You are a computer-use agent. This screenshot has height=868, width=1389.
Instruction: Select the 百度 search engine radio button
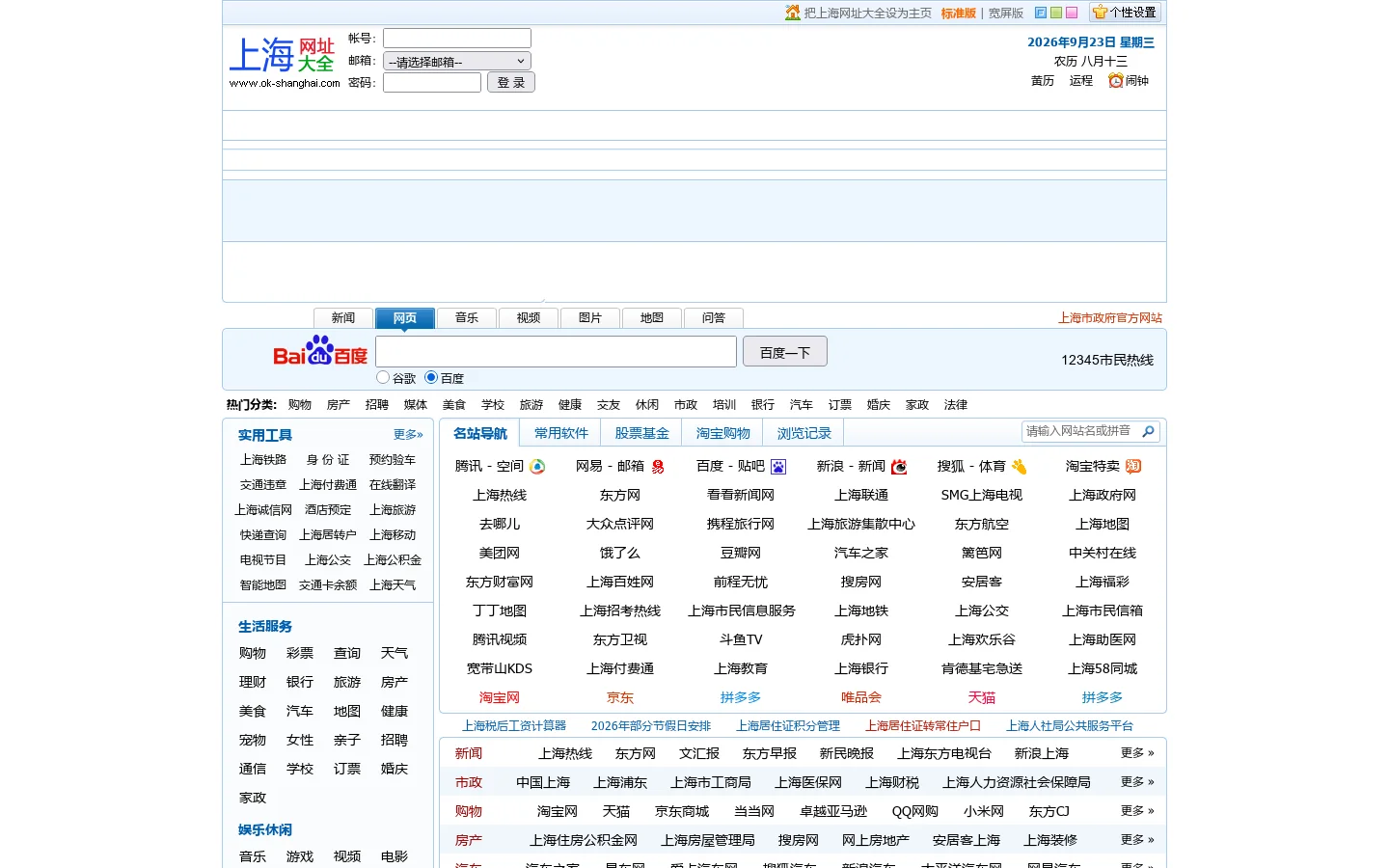point(431,377)
